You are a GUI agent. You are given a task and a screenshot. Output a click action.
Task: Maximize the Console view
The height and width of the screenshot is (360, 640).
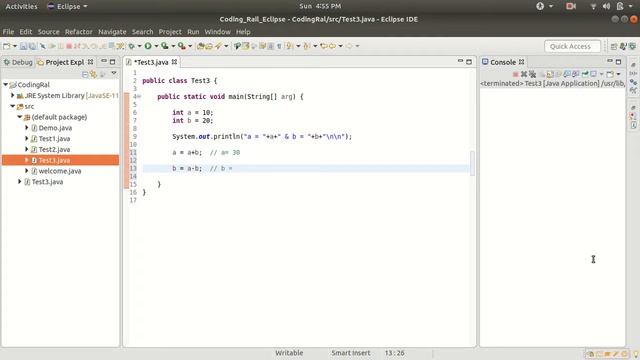[618, 62]
